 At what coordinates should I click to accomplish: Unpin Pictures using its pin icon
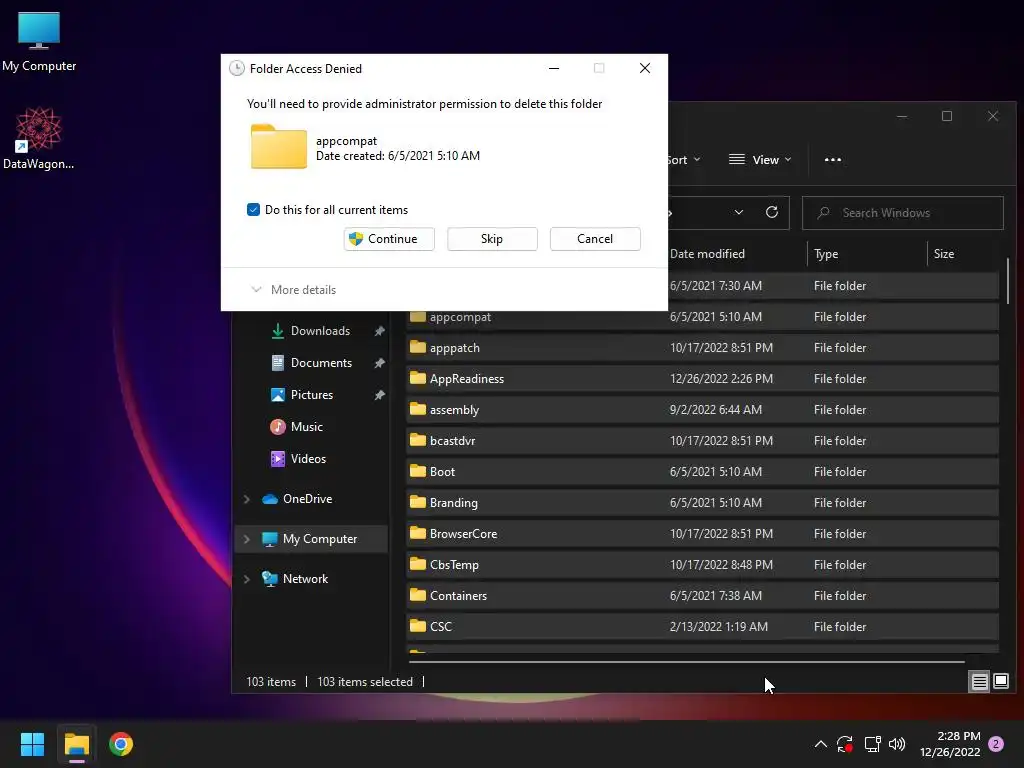[379, 395]
